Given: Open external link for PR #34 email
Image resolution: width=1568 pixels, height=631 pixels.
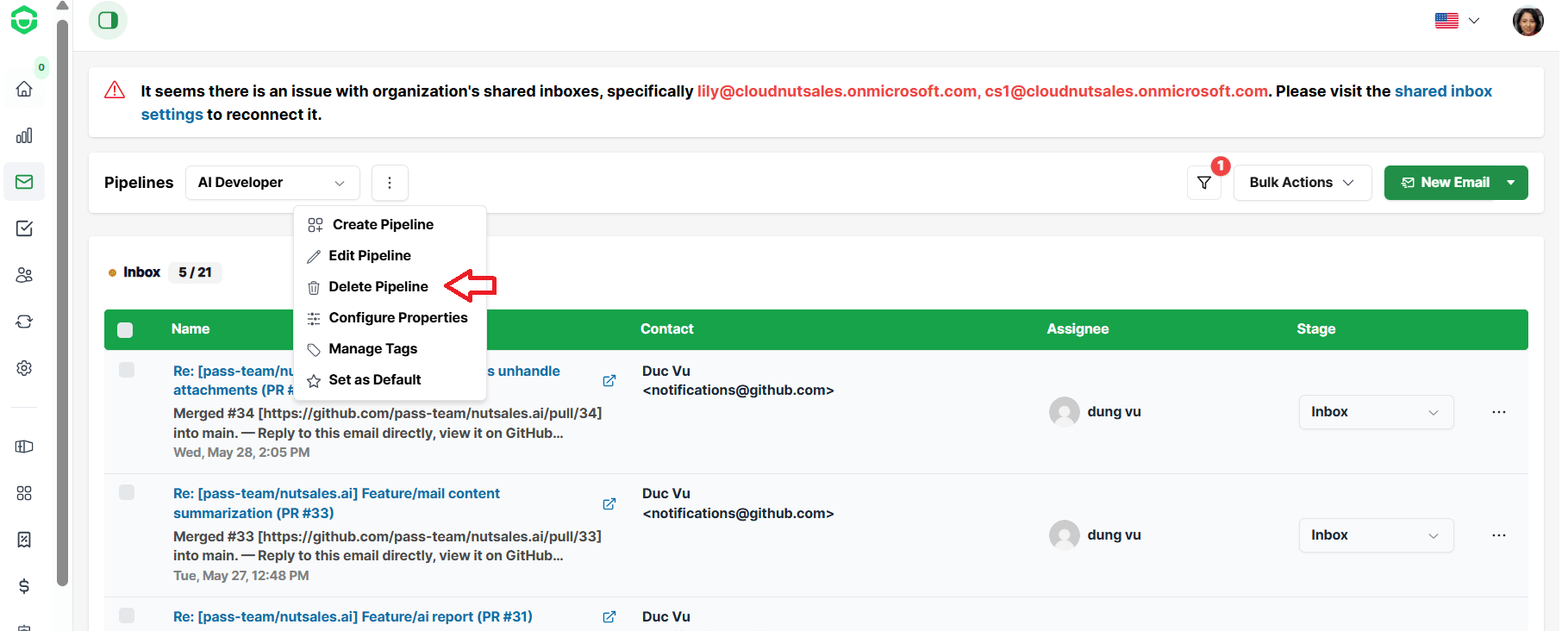Looking at the screenshot, I should point(609,380).
